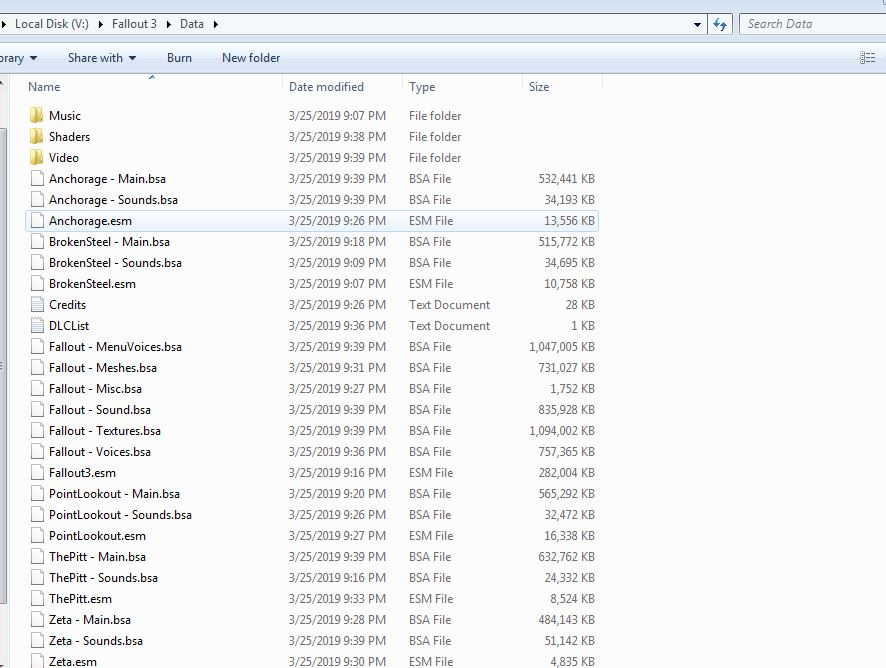Viewport: 886px width, 668px height.
Task: Sort files by the Name column header
Action: click(x=44, y=86)
